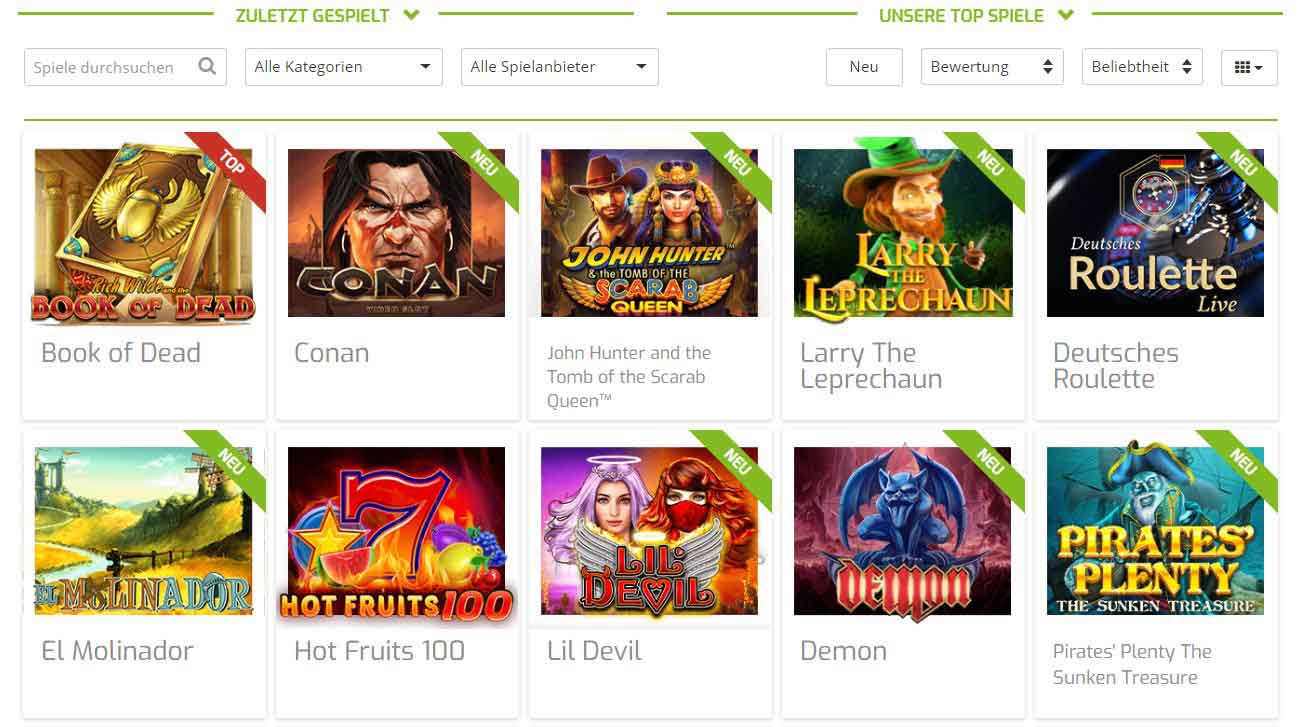Open the Hot Fruits 100 thumbnail
This screenshot has height=727, width=1300.
[x=396, y=534]
